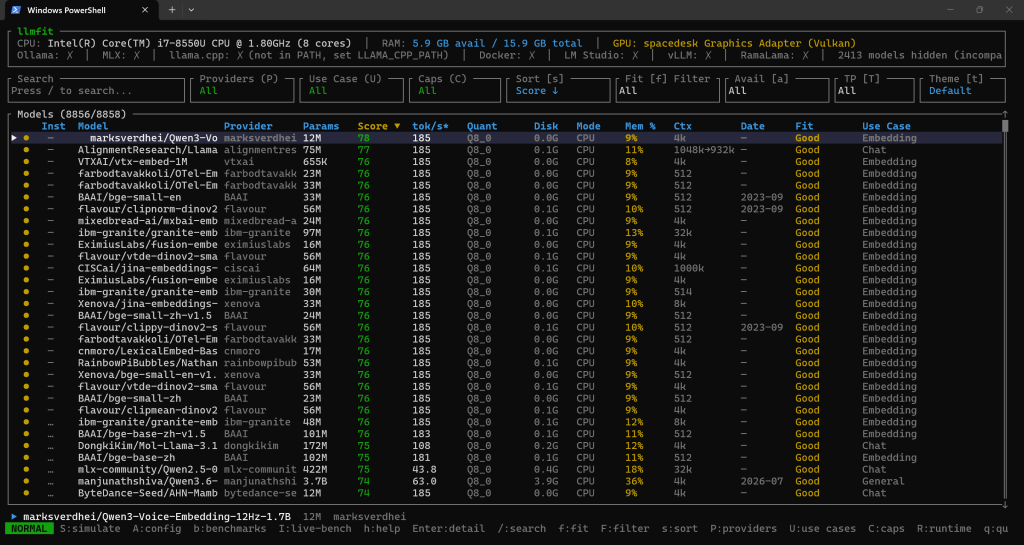
Task: Click the GPU spacedesk Graphics Adapter text
Action: [x=734, y=43]
